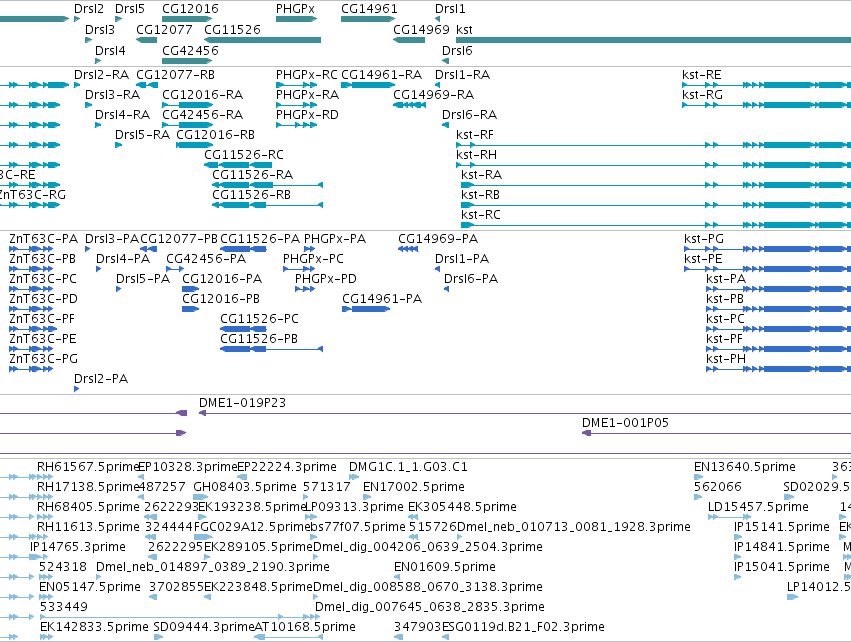Click the PHGPx-RA transcript label
The image size is (851, 642).
[x=307, y=94]
